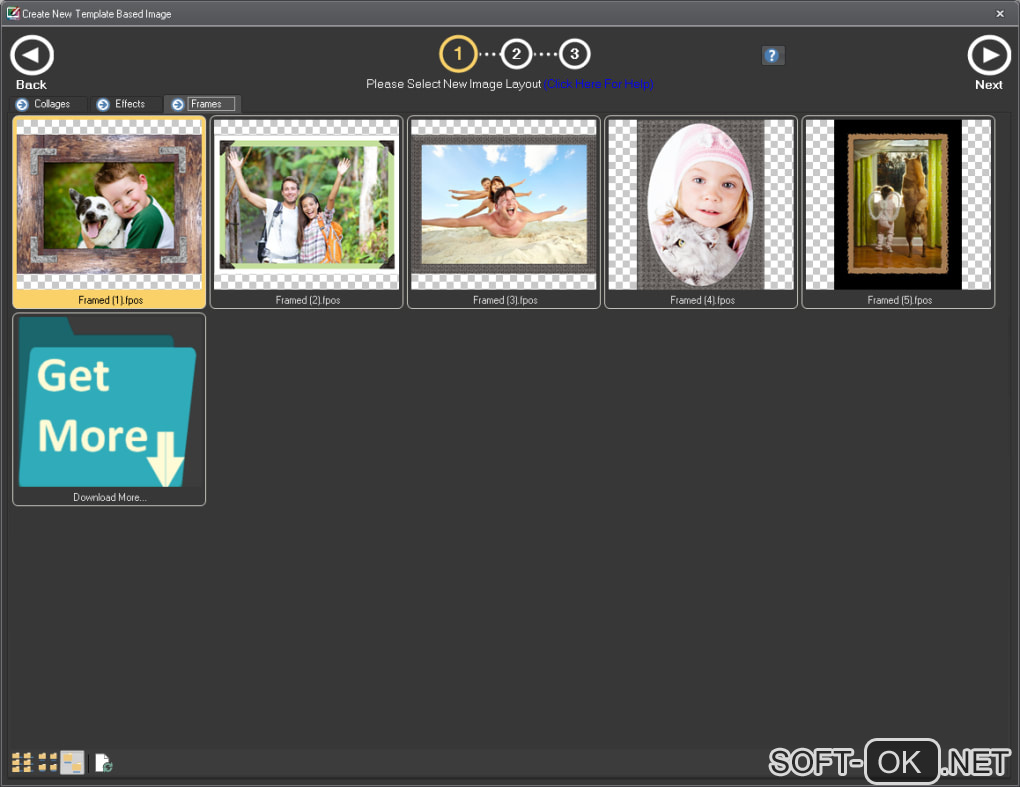
Task: Jump to step 3 circle
Action: coord(574,54)
